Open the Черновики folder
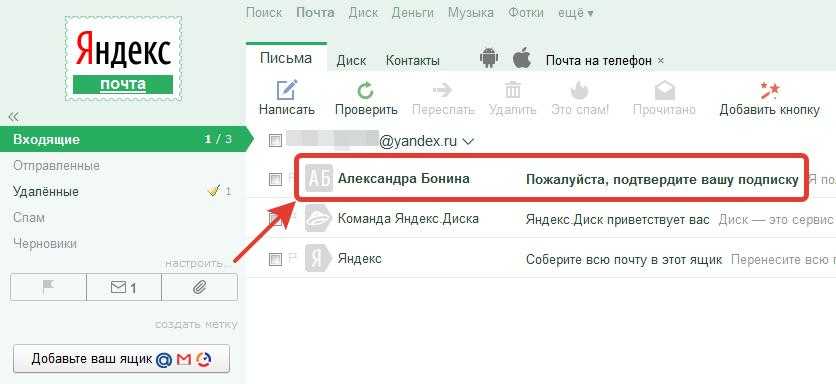Screen dimensions: 836x384 pyautogui.click(x=45, y=244)
